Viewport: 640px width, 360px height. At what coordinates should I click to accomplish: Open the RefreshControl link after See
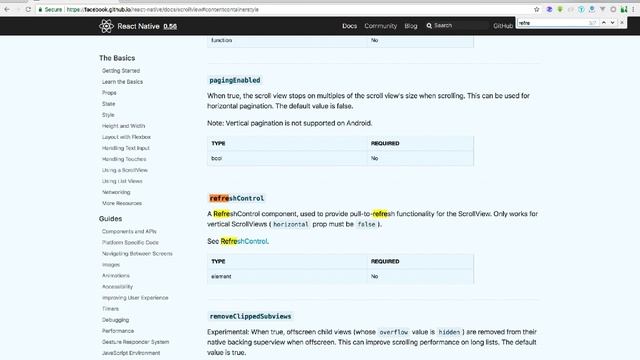pyautogui.click(x=244, y=241)
